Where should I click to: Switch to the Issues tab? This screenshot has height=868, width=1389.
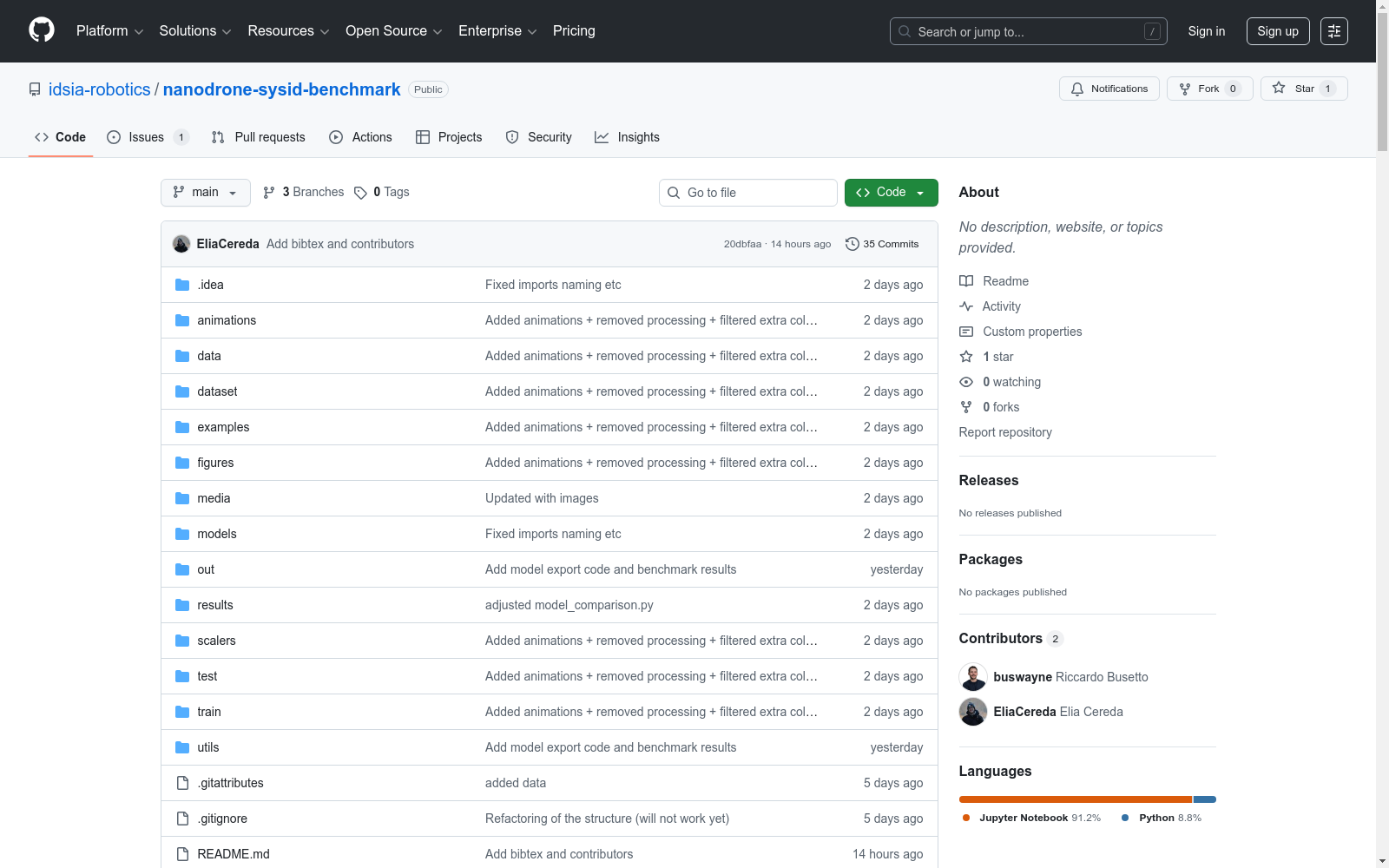click(x=148, y=137)
